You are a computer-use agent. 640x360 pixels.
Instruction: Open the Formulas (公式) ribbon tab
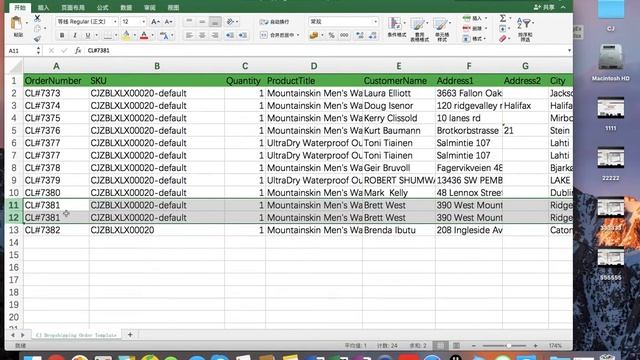102,8
